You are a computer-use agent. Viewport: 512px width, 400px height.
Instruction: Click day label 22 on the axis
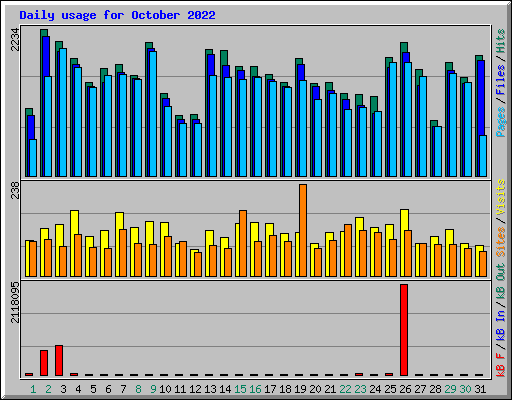(x=345, y=389)
